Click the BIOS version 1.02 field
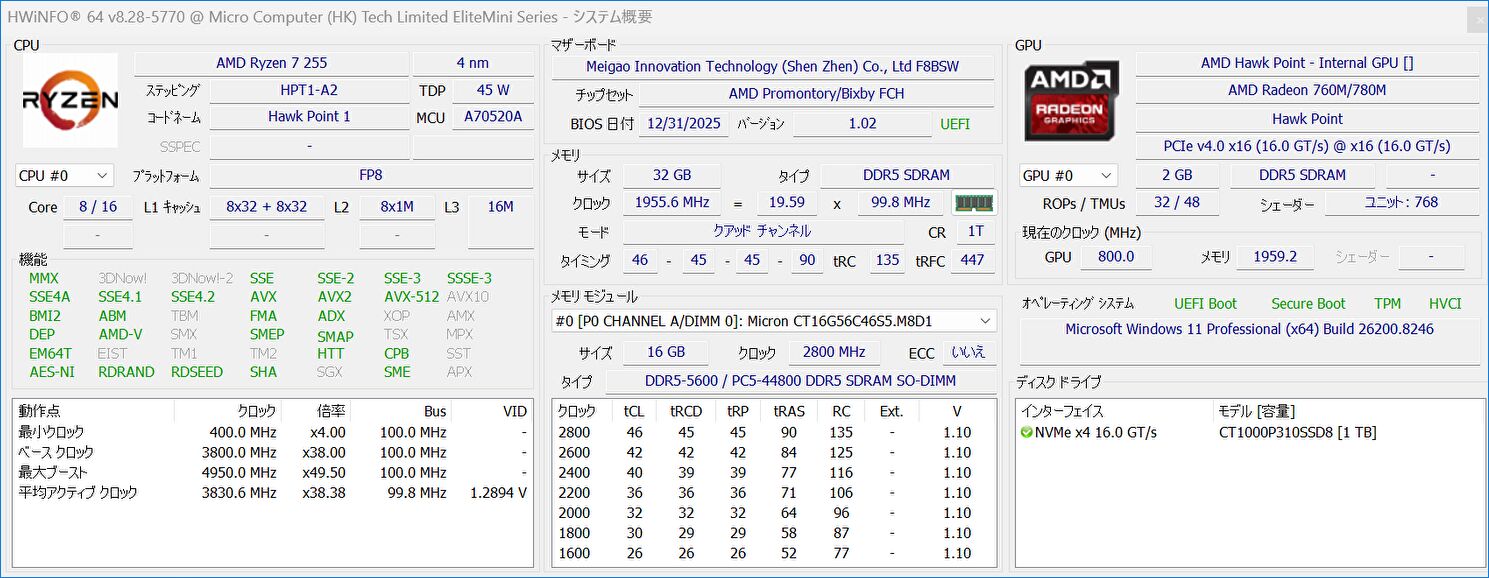Screen dimensions: 1489x578 861,124
